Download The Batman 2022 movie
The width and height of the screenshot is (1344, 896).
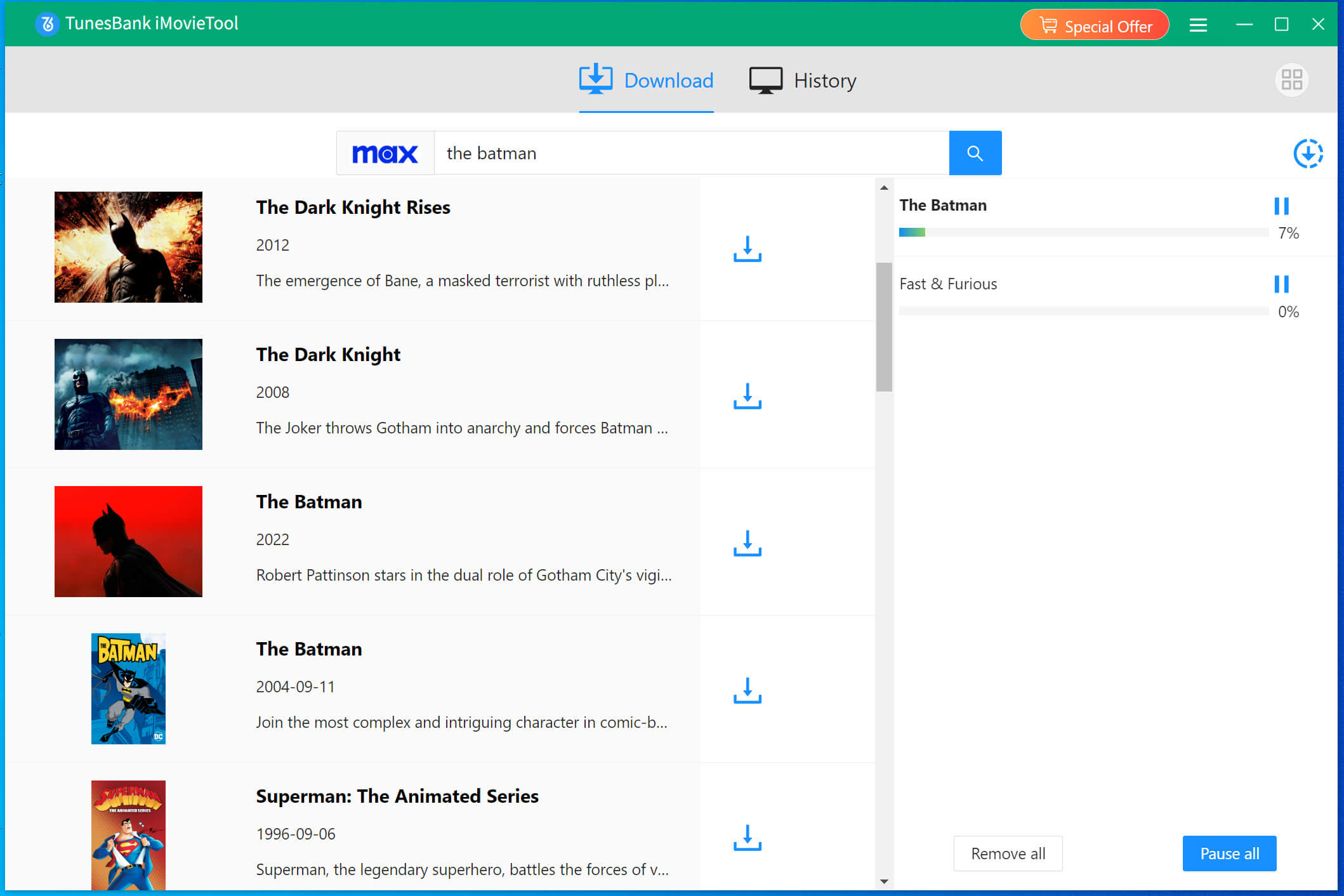click(x=747, y=543)
